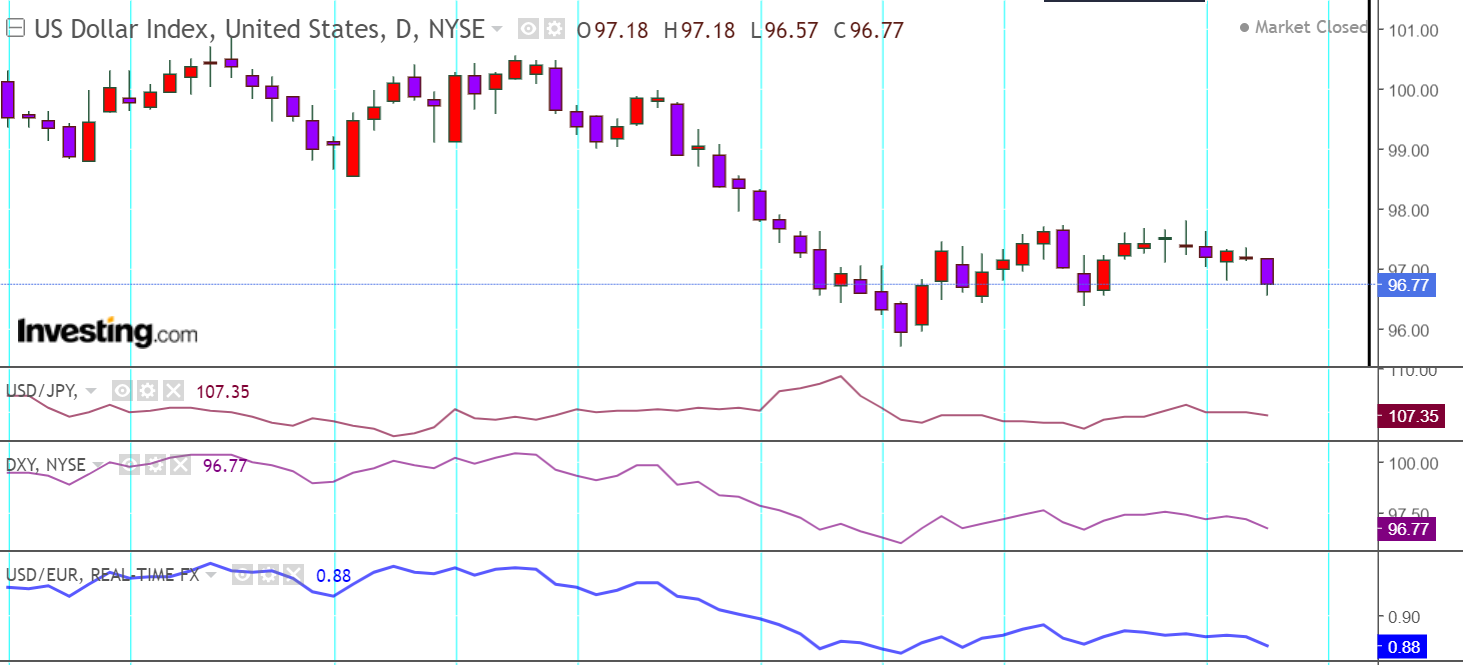Viewport: 1463px width, 665px height.
Task: Remove the USD/EUR pane with X
Action: coord(292,575)
